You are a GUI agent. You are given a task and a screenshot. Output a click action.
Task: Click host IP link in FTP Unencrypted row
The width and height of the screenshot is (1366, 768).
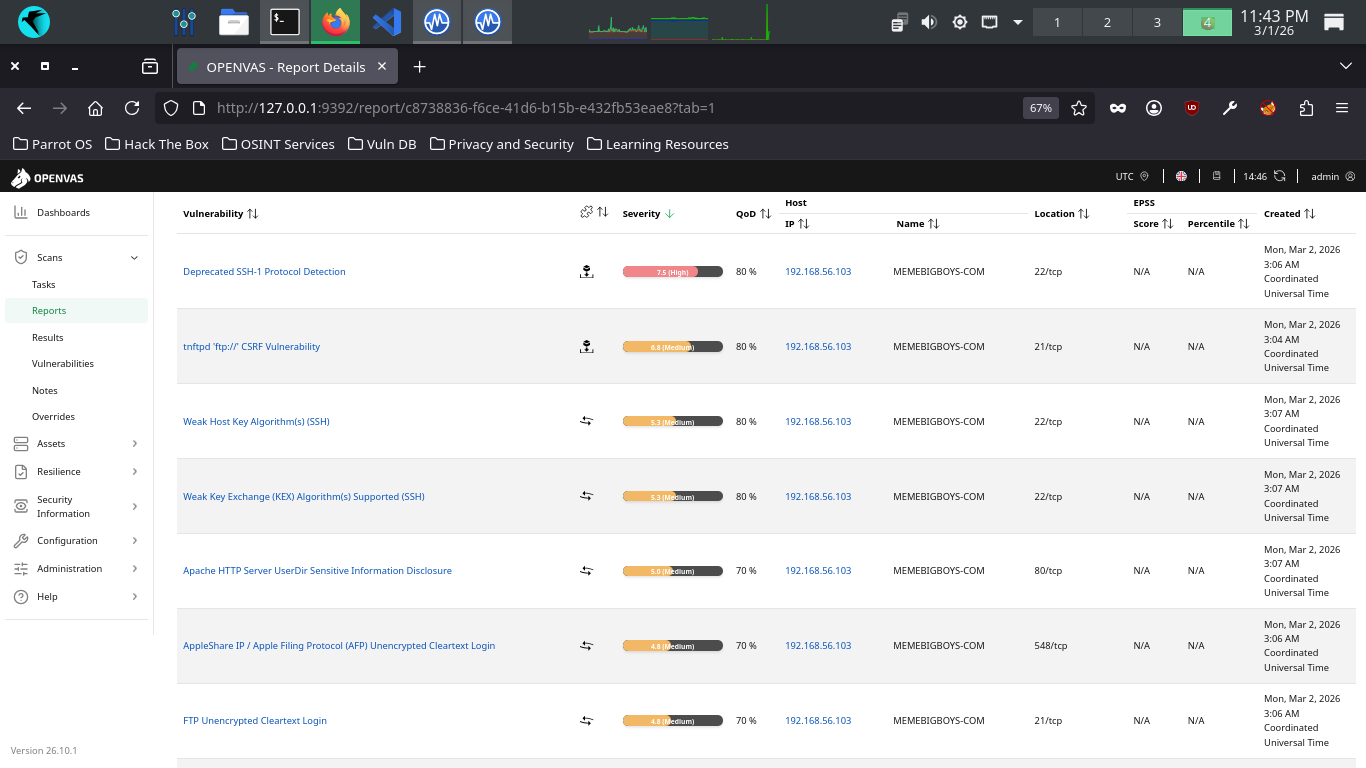coord(818,720)
